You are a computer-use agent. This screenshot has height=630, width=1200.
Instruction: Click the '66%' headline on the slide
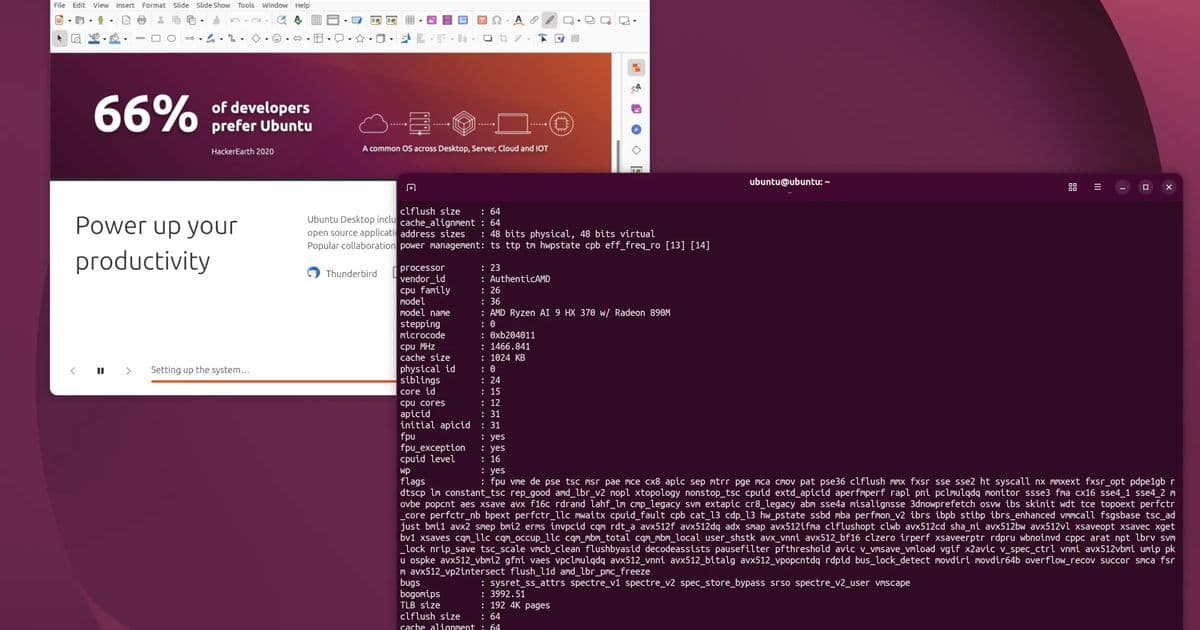point(145,115)
